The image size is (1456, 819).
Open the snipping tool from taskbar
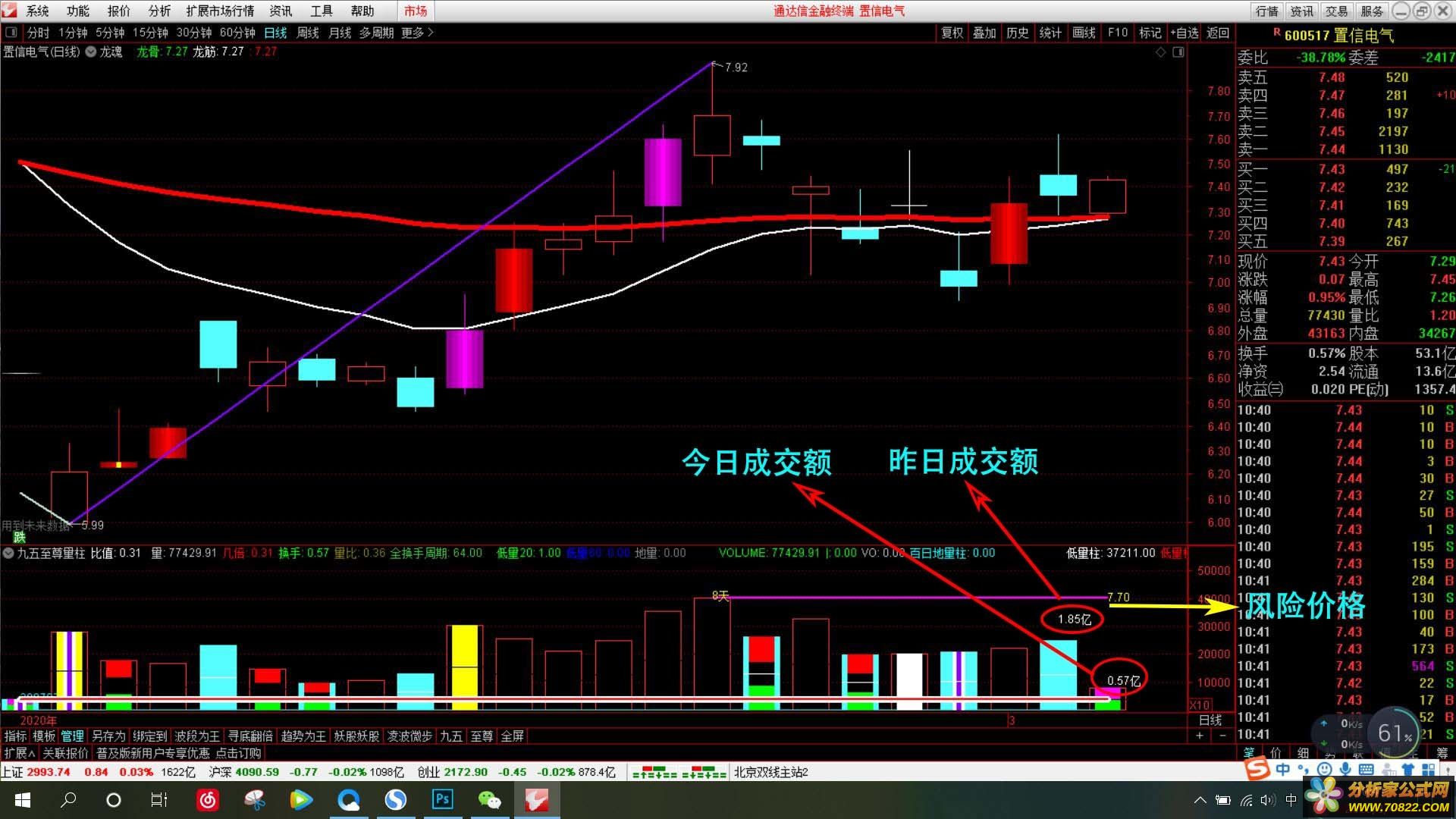[x=255, y=800]
